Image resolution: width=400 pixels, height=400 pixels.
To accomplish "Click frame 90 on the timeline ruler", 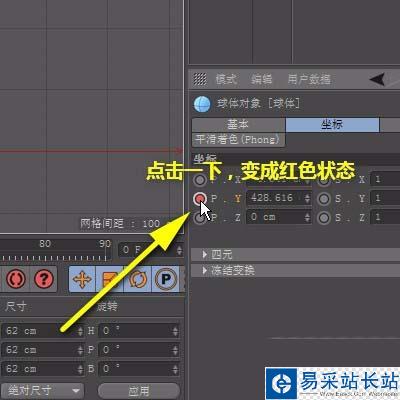I will 105,244.
